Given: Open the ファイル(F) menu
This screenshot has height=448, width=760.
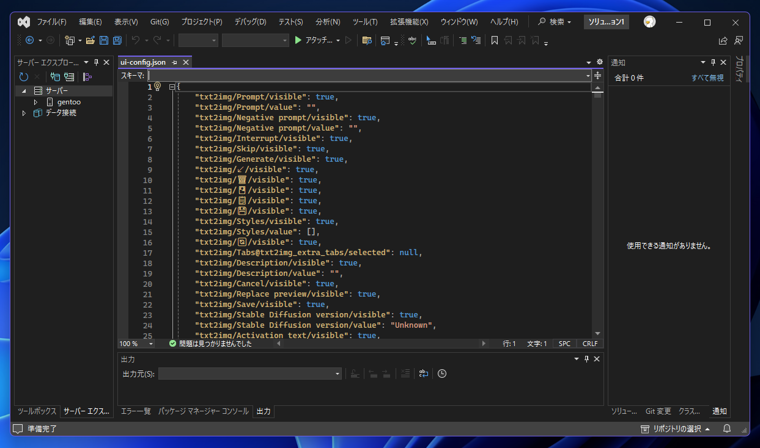Looking at the screenshot, I should pos(51,22).
